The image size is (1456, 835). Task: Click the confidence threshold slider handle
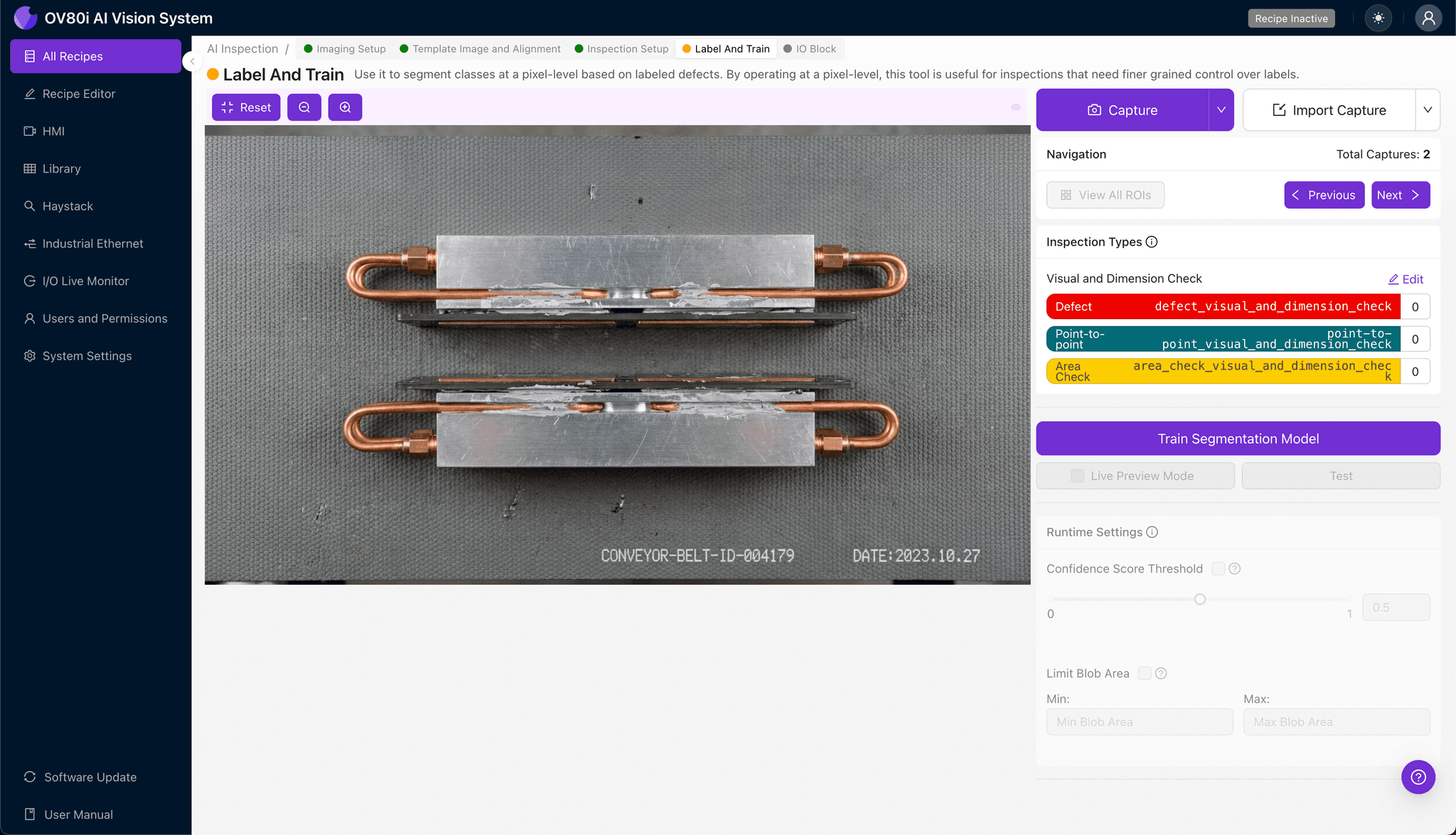pyautogui.click(x=1200, y=599)
